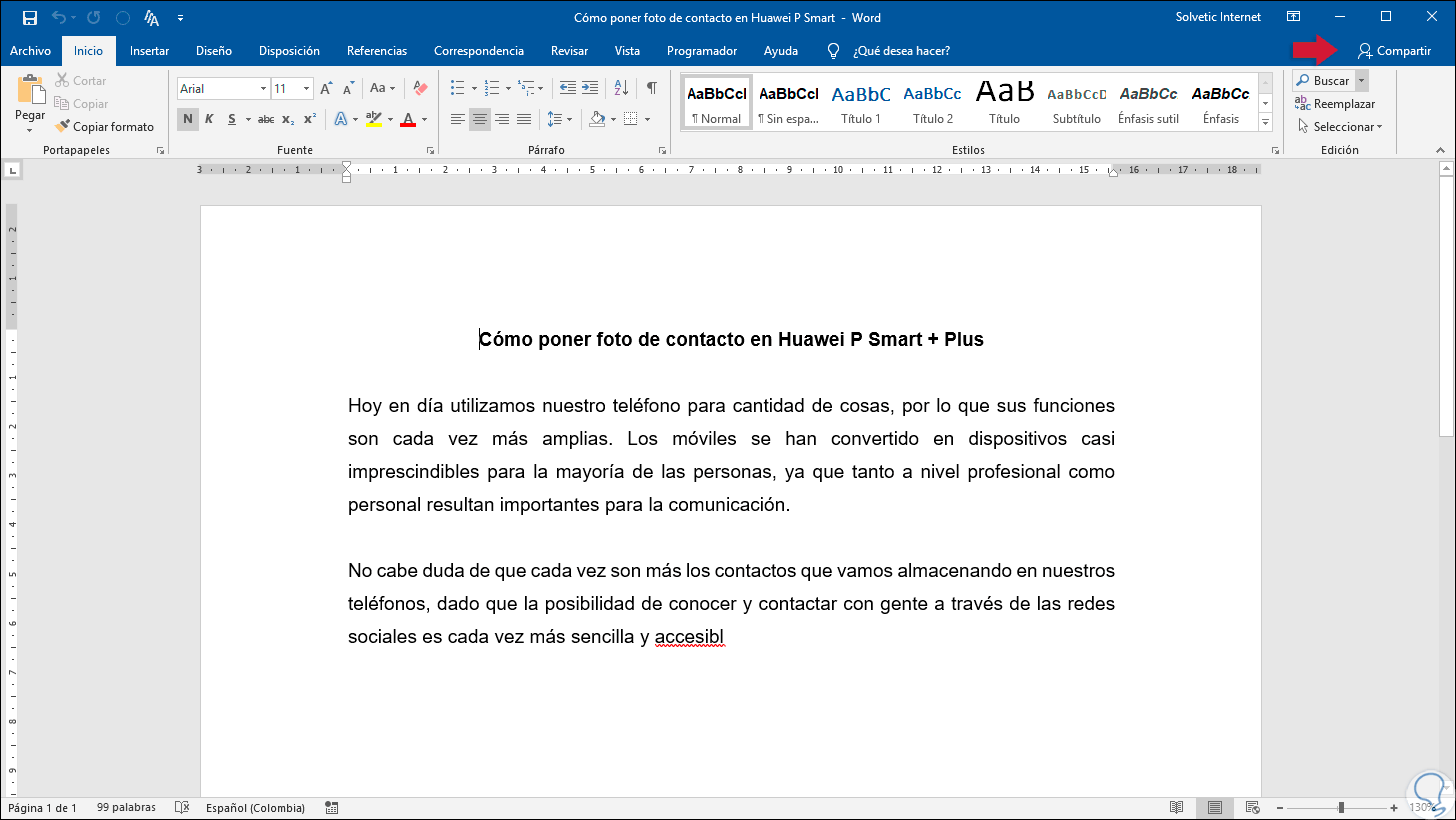Switch to Print Layout view
Screen dimensions: 1456x820
click(1214, 807)
